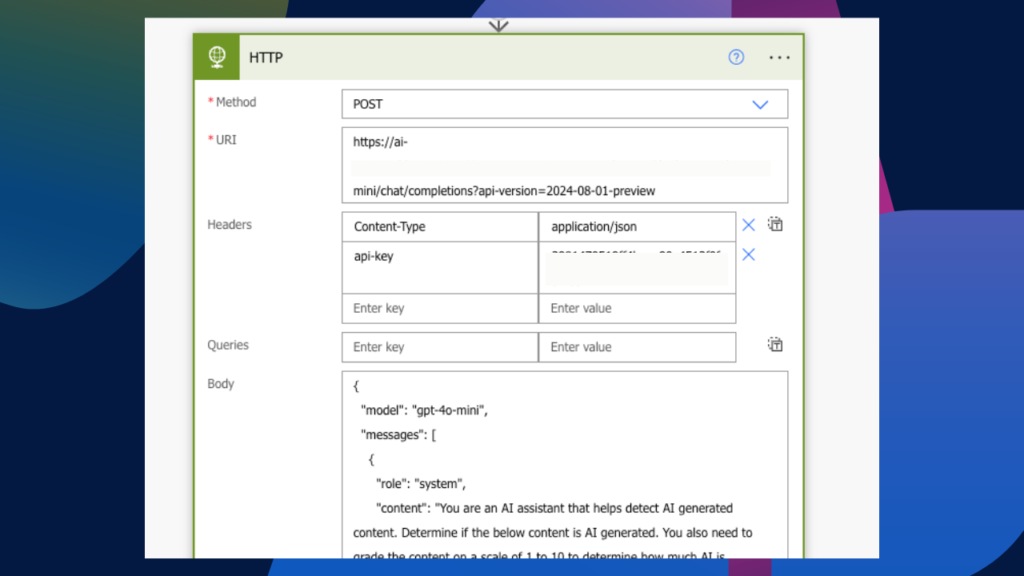Click the HTTP globe icon in the header
The image size is (1024, 576).
point(216,57)
